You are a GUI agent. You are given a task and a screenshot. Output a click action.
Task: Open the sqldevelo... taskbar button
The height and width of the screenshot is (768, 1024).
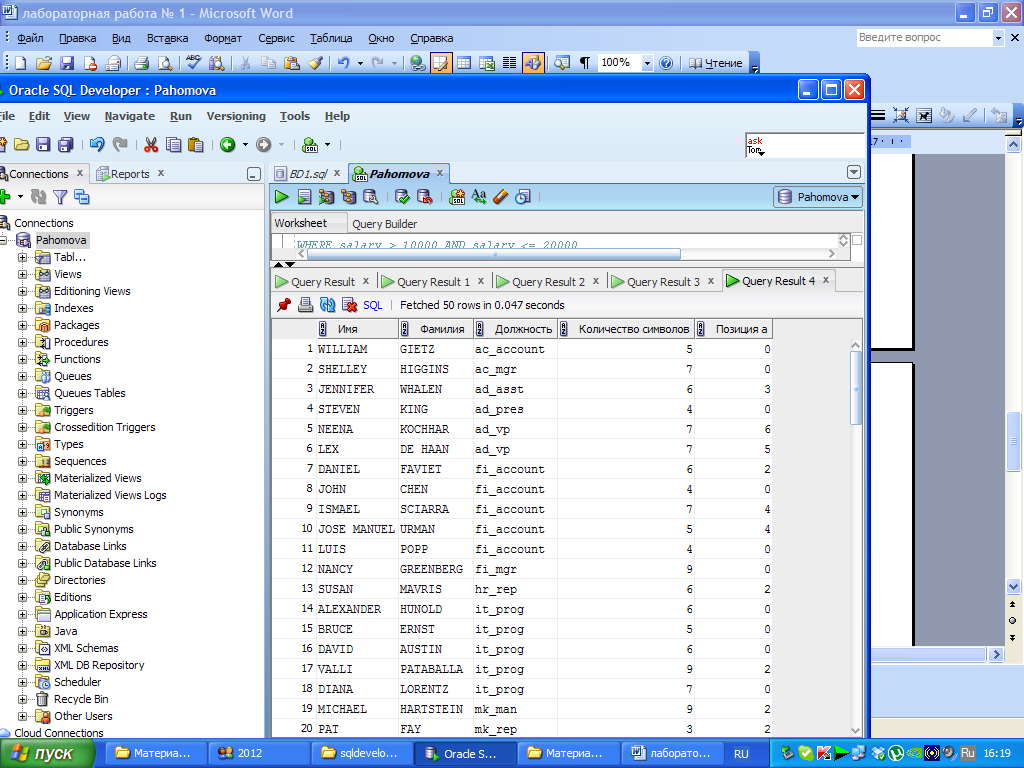[361, 753]
